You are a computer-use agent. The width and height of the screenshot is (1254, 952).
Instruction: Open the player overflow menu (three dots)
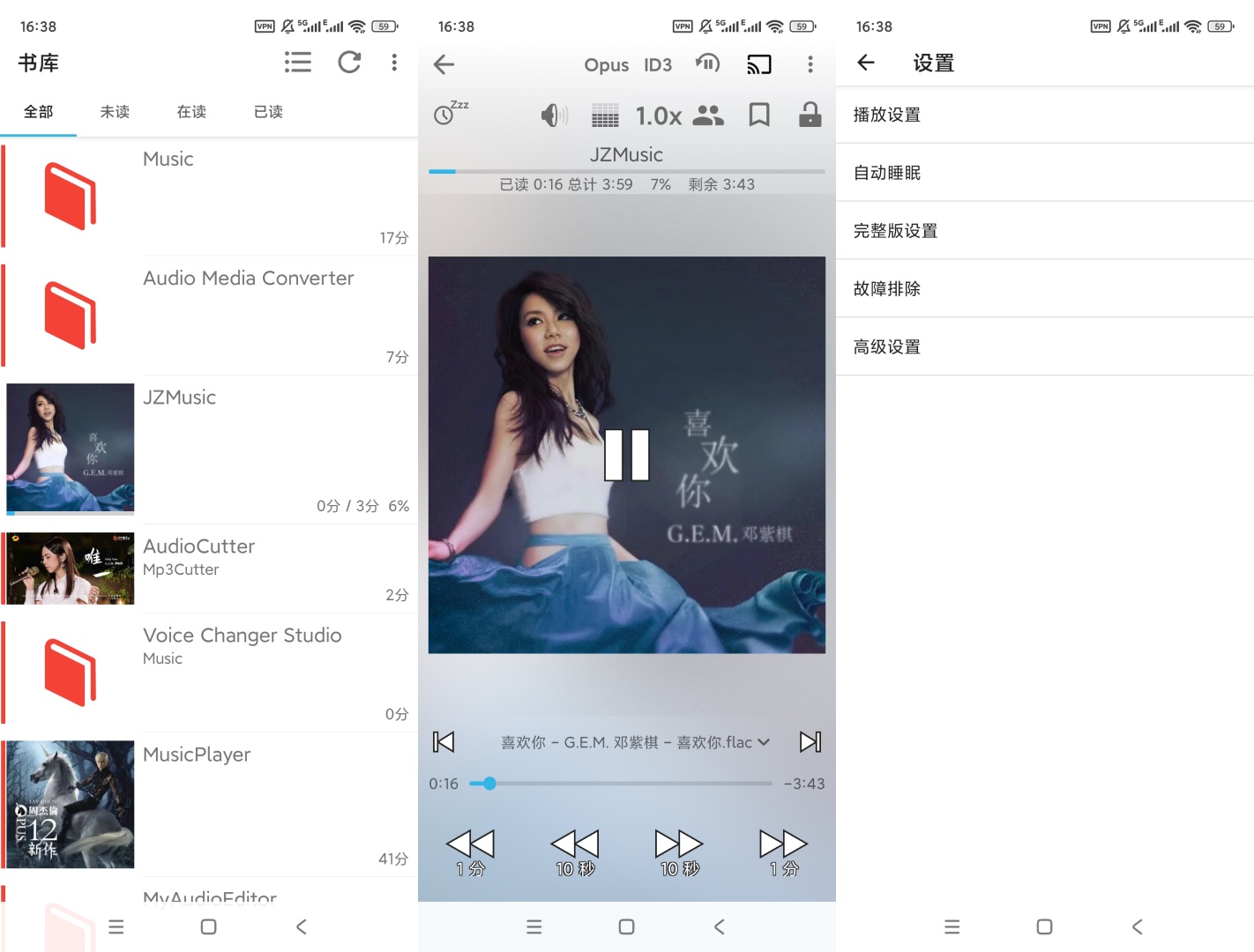pos(810,63)
